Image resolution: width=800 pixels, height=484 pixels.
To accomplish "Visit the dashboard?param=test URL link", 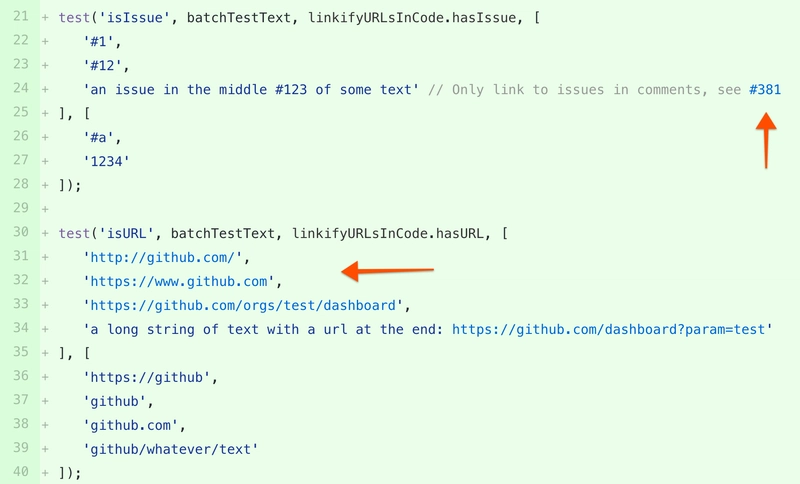I will point(612,329).
